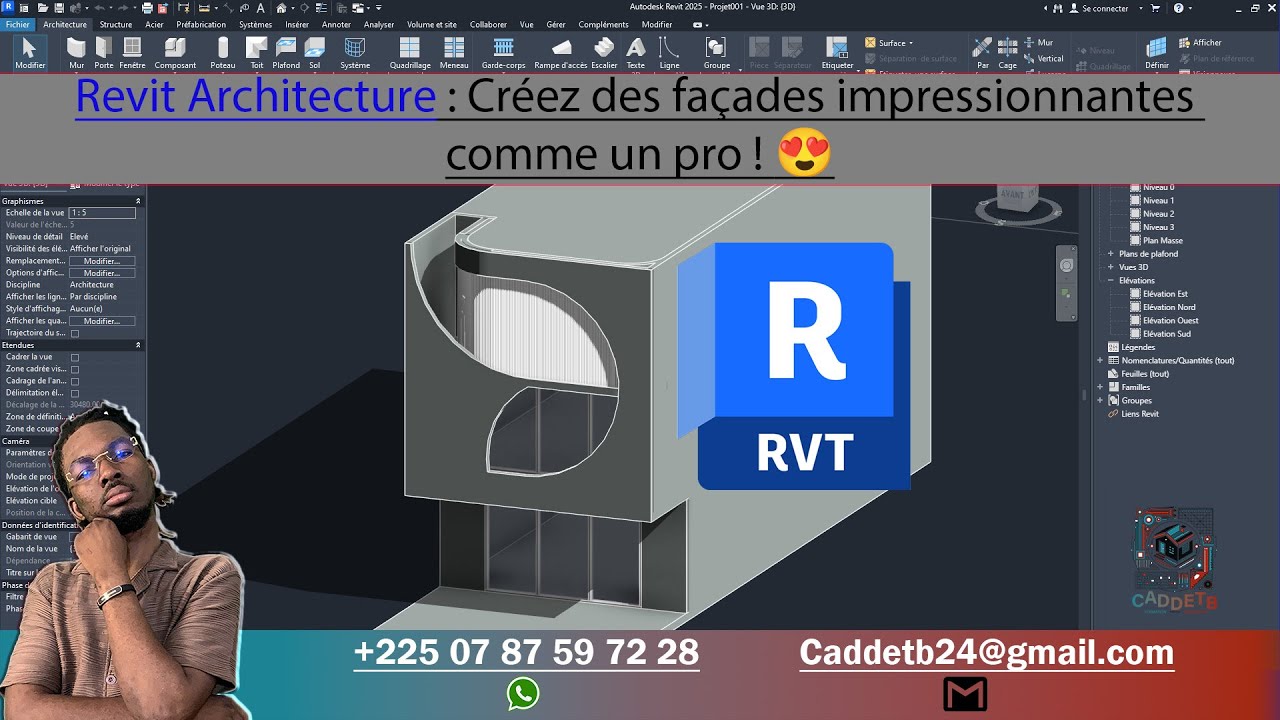
Task: Select the Texte model text tool
Action: tap(636, 52)
